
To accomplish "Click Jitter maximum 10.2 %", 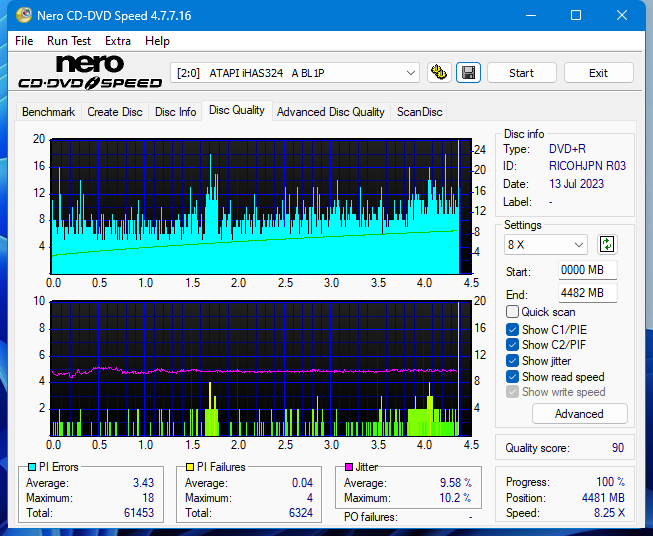I will (x=455, y=498).
